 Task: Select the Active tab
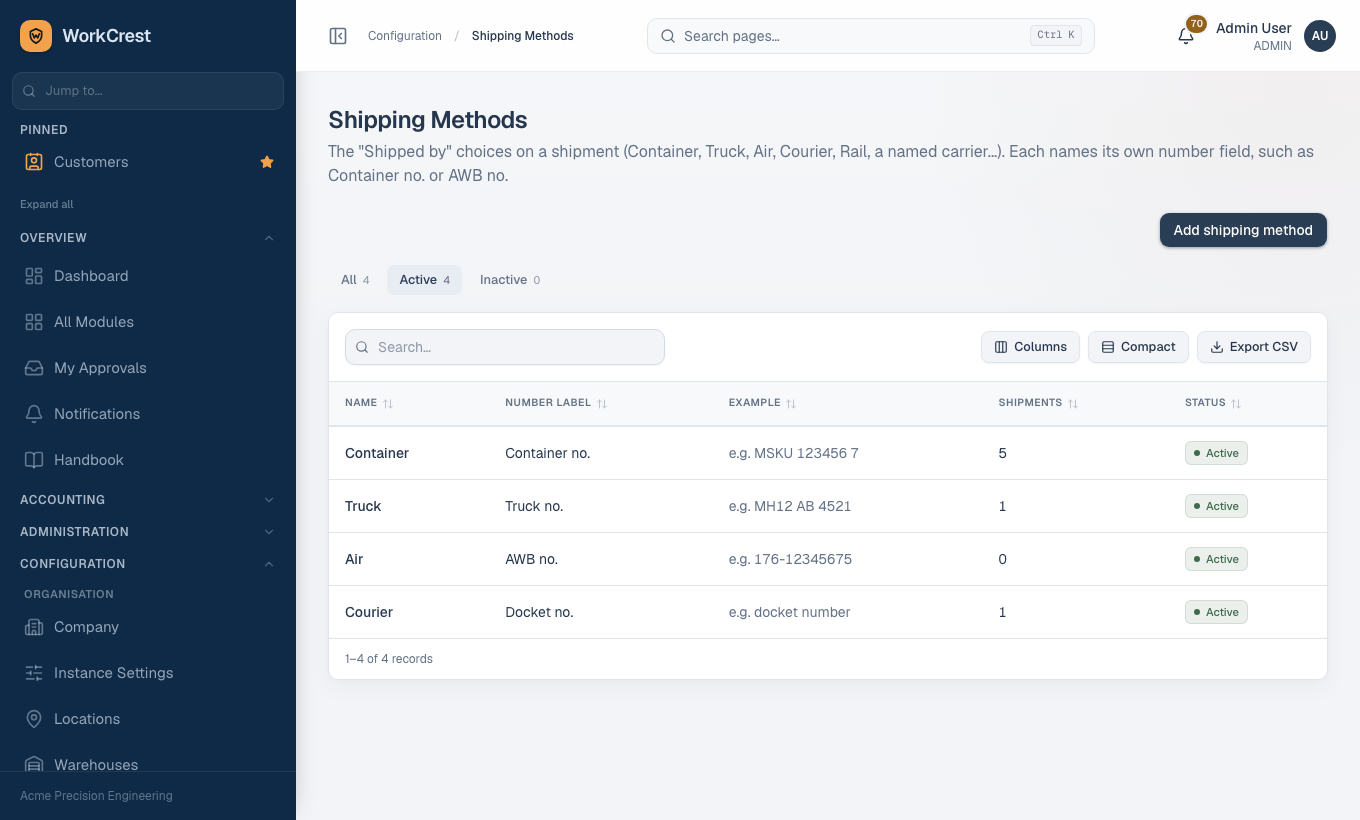[425, 280]
